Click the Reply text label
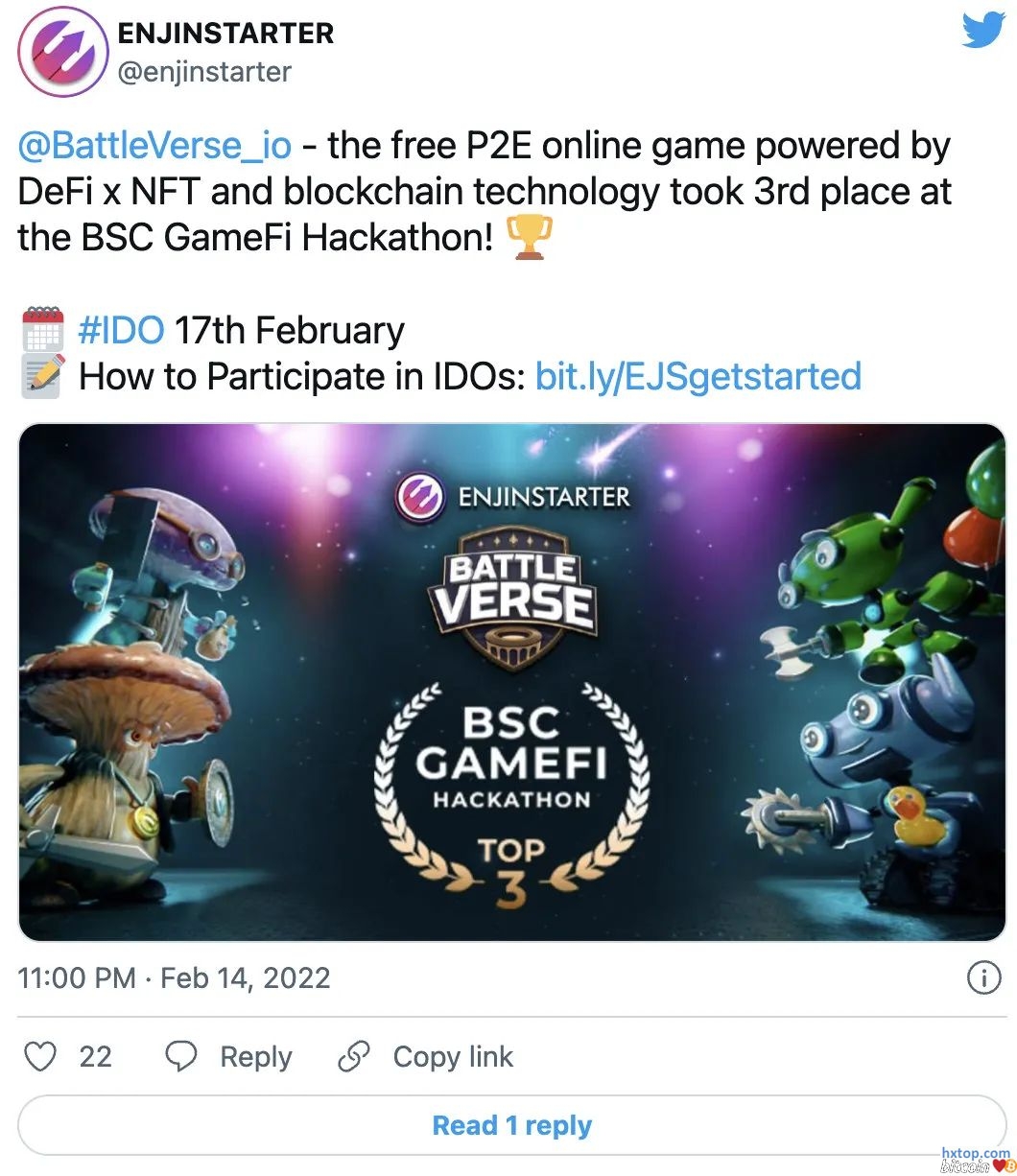 click(256, 1056)
